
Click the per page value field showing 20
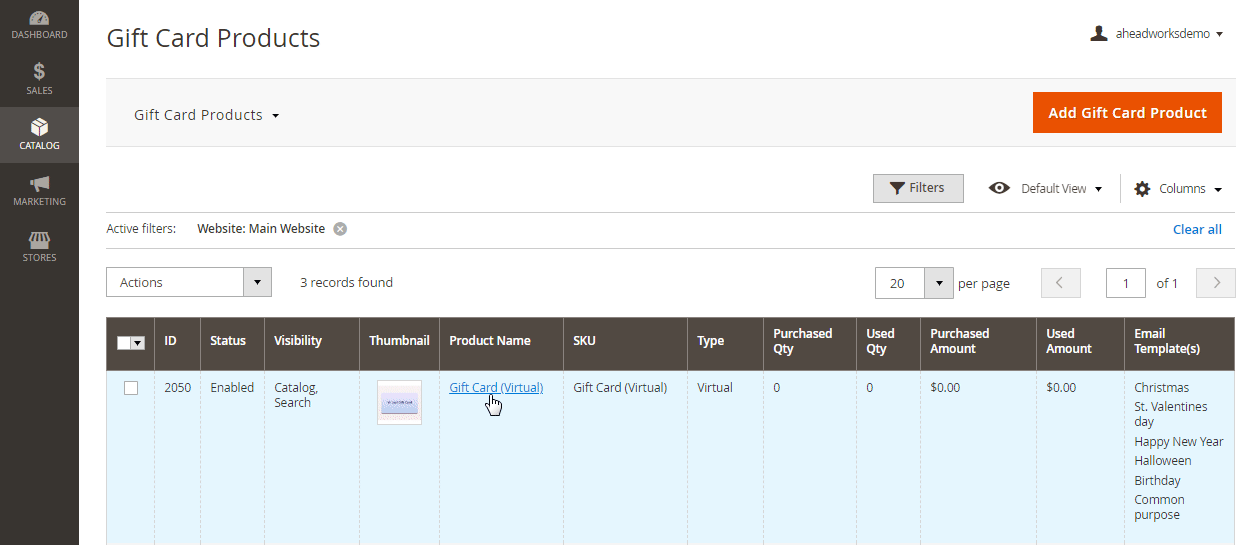[x=900, y=283]
